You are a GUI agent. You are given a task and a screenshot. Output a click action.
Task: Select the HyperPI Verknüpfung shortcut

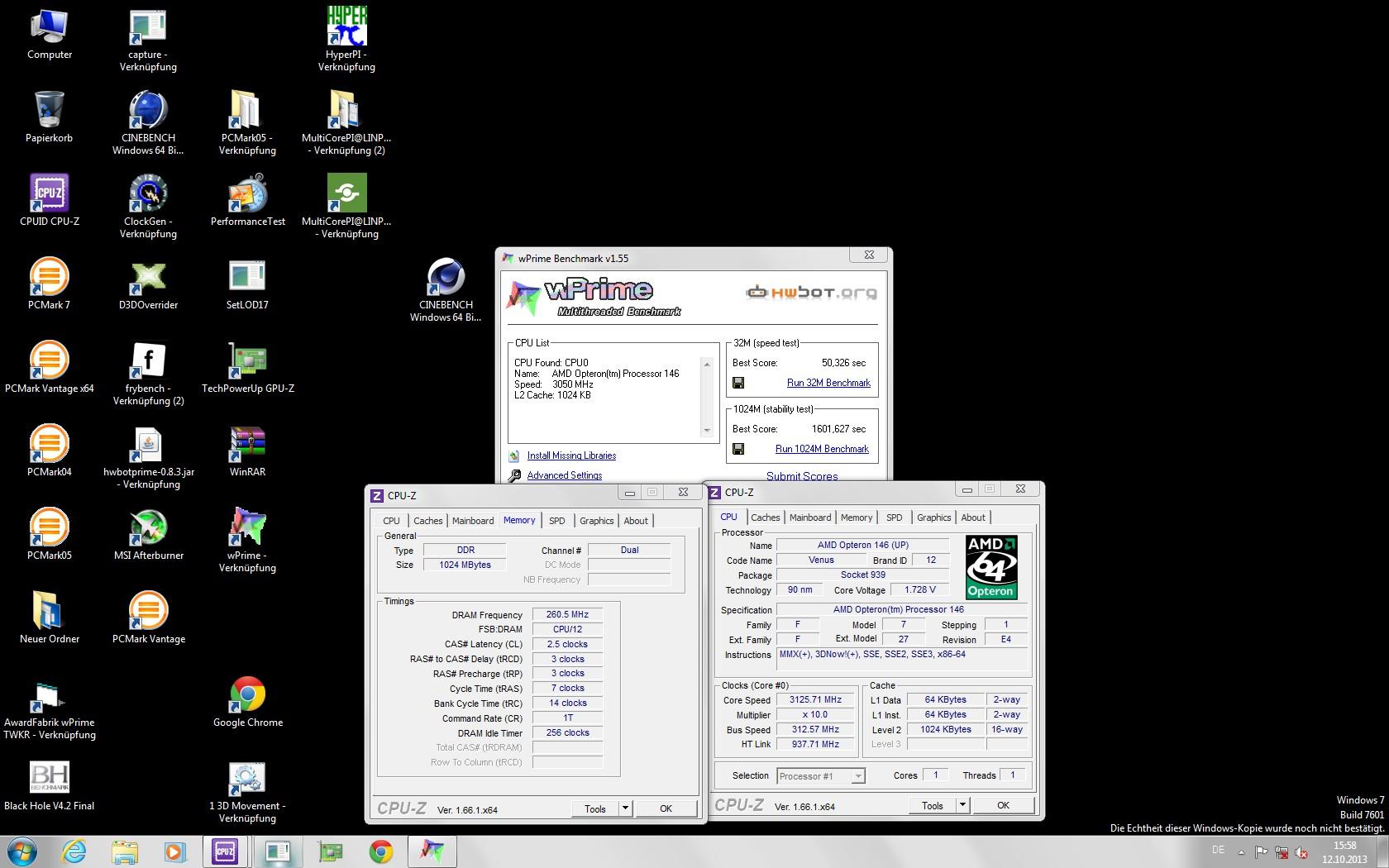(x=347, y=40)
